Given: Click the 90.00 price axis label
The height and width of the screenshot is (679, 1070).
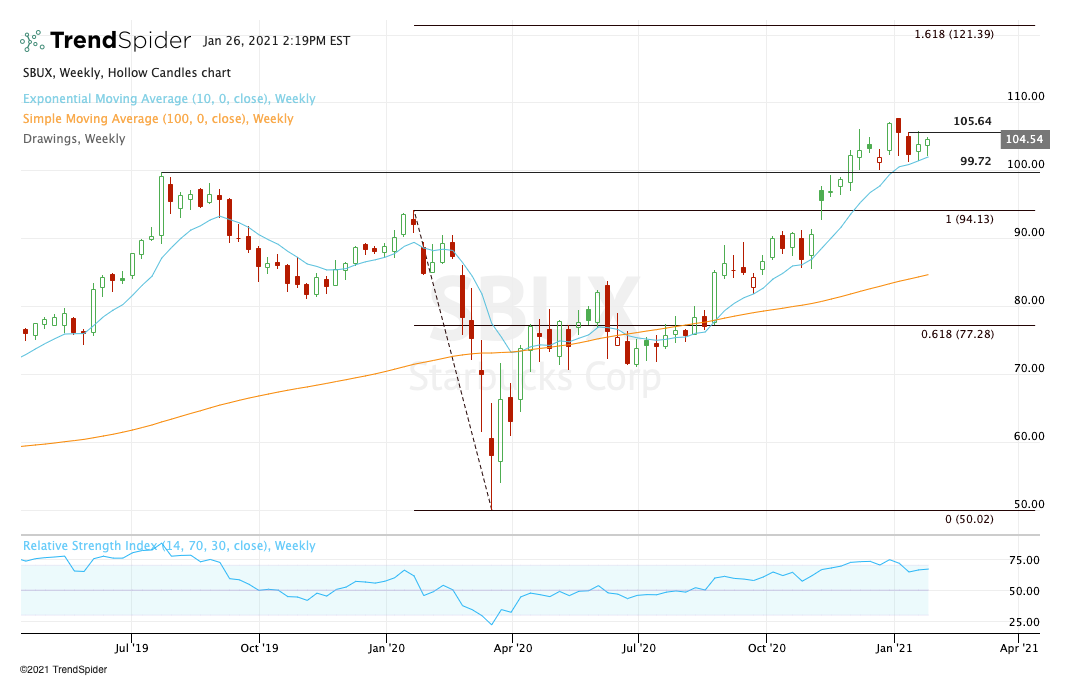Looking at the screenshot, I should pyautogui.click(x=1029, y=232).
